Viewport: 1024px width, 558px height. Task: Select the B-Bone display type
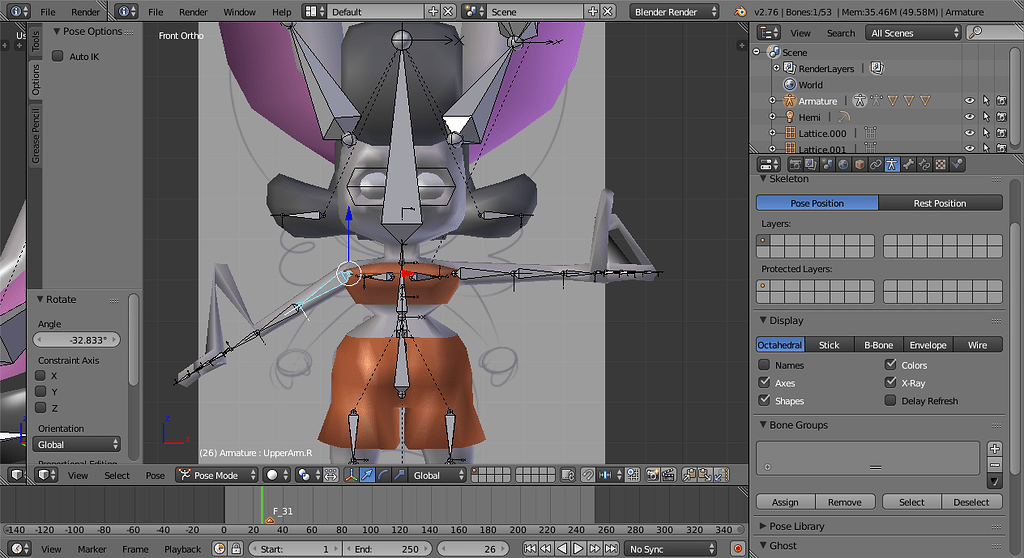click(878, 344)
